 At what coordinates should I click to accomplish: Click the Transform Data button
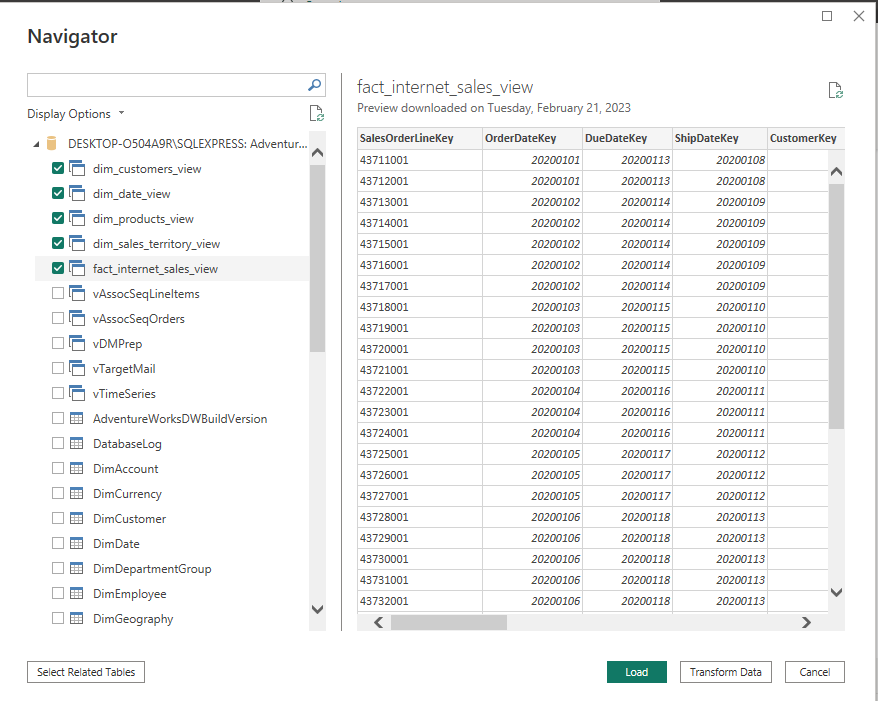coord(726,672)
